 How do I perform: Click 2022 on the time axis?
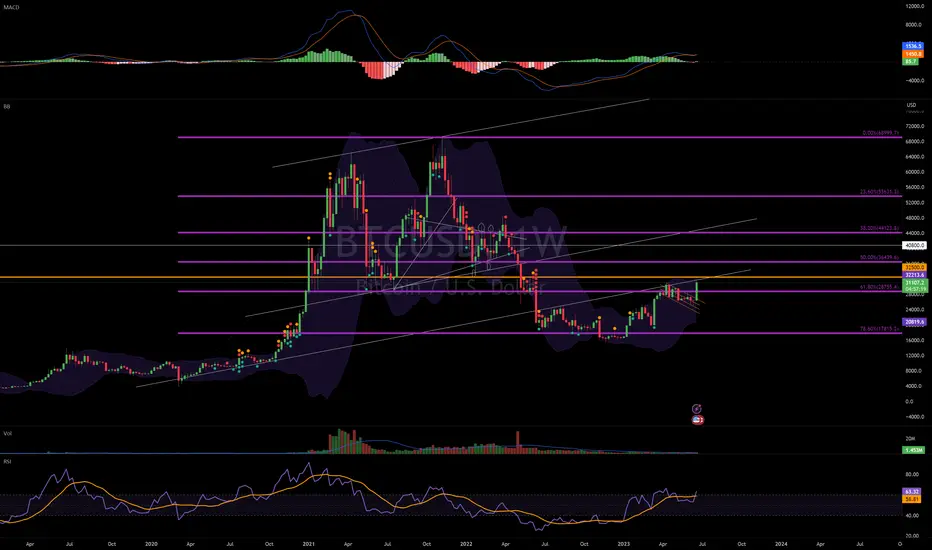(467, 543)
